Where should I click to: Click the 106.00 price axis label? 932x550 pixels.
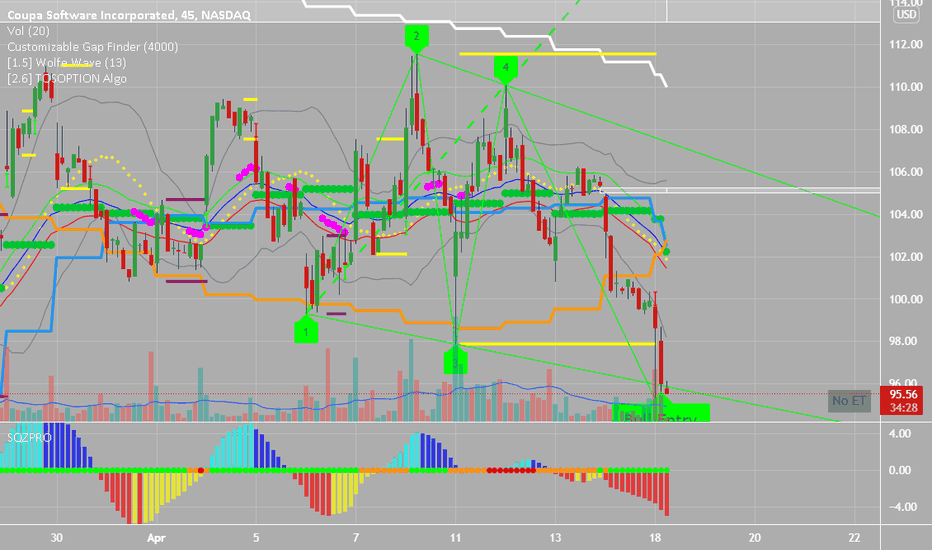click(x=906, y=172)
